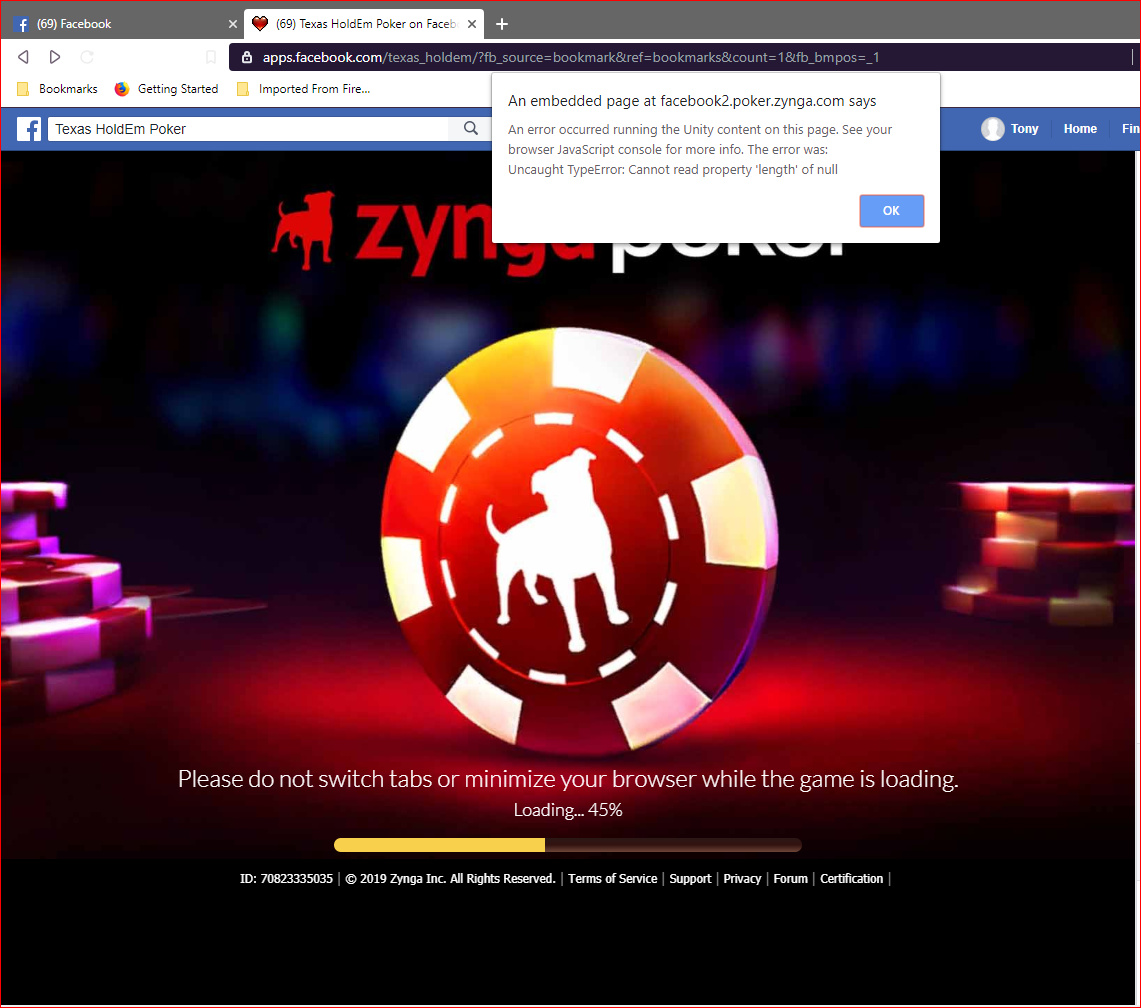Click the page reload icon
This screenshot has height=1008, width=1141.
point(87,57)
